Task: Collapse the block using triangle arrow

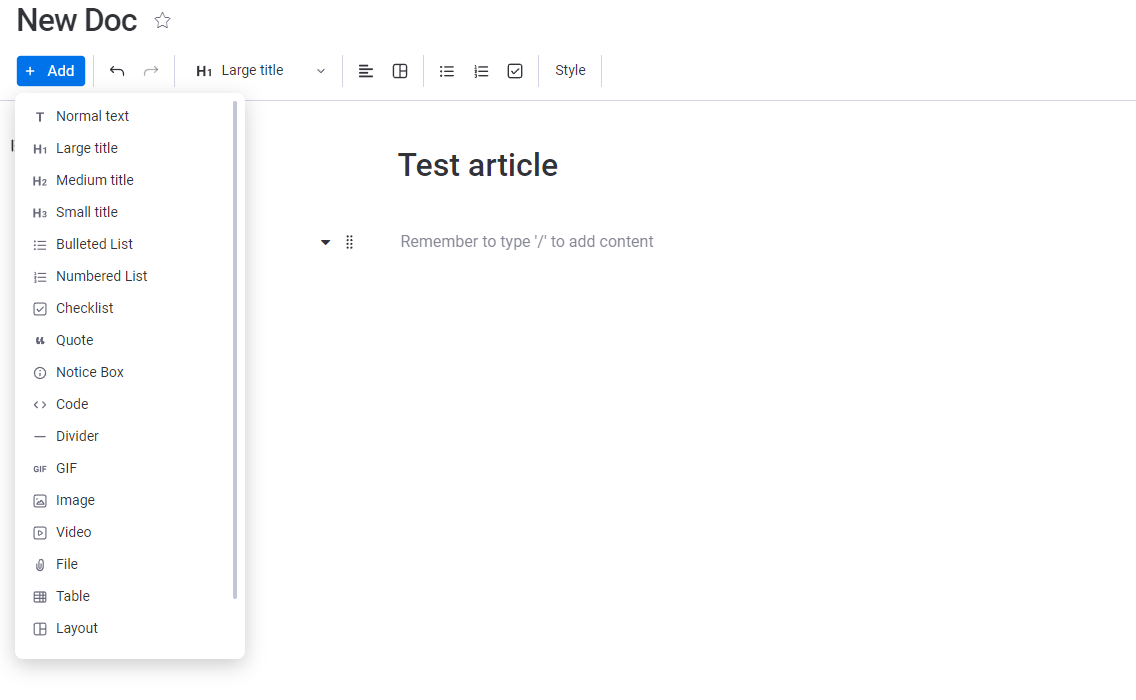Action: (x=325, y=242)
